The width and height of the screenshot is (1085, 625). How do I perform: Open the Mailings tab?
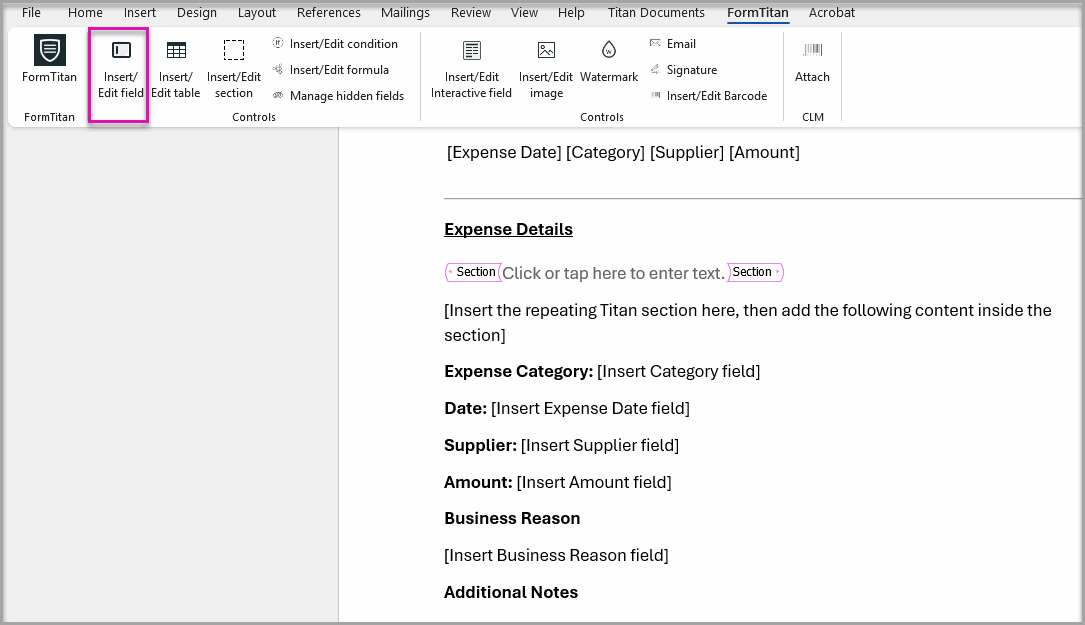(x=405, y=12)
